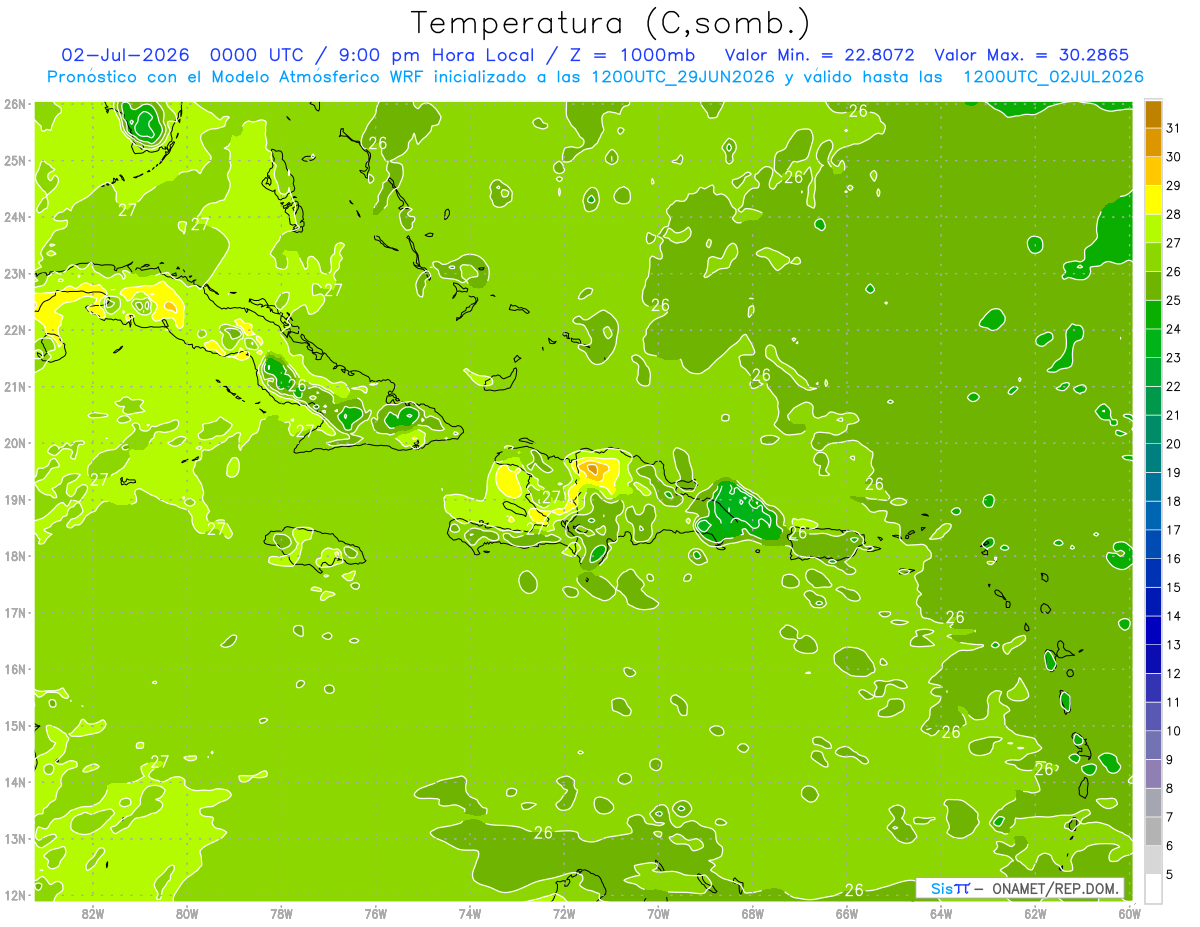Screen dimensions: 1200x927
Task: Click the 17N latitude axis label
Action: (15, 612)
